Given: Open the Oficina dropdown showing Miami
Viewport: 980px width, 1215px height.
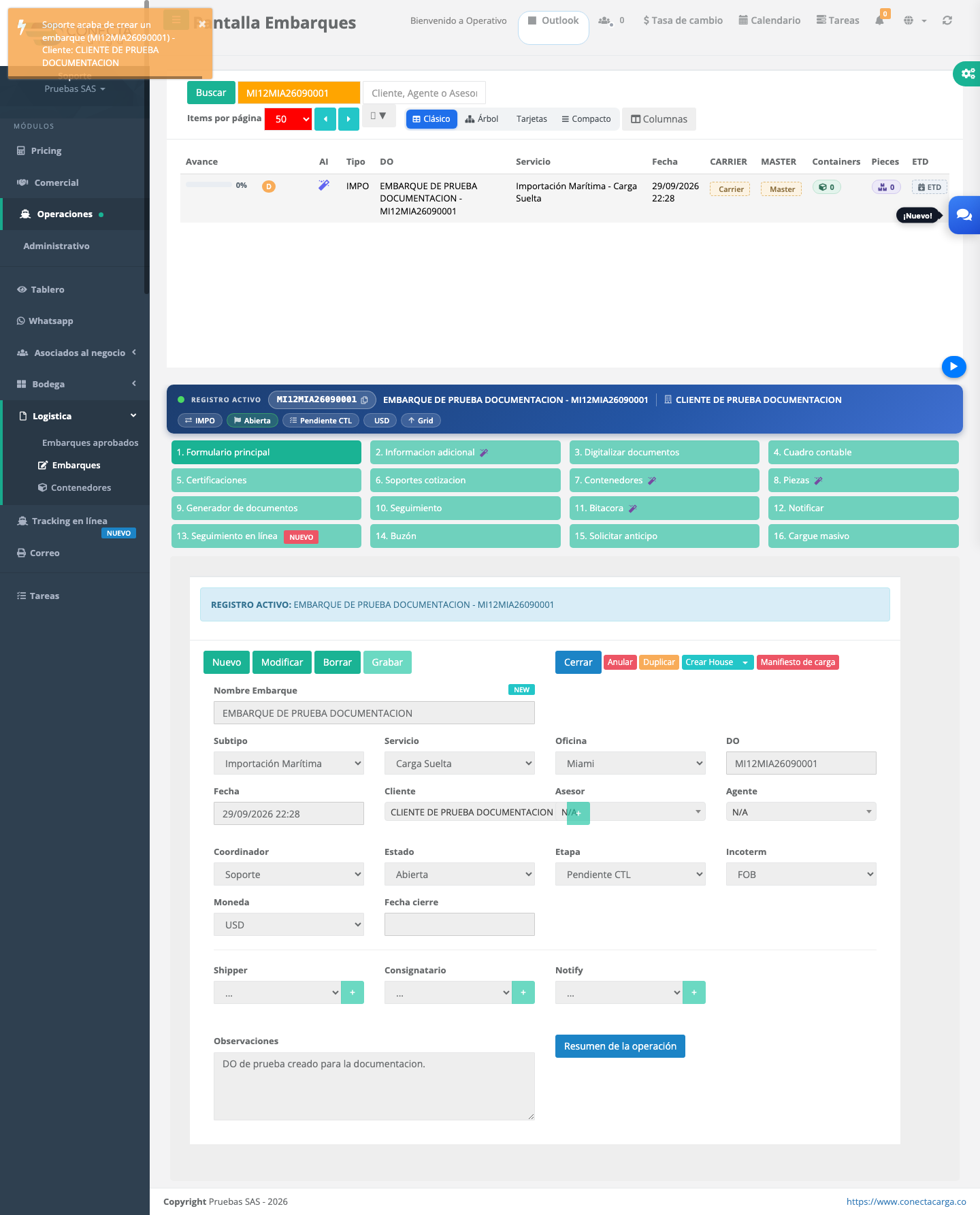Looking at the screenshot, I should (x=630, y=764).
